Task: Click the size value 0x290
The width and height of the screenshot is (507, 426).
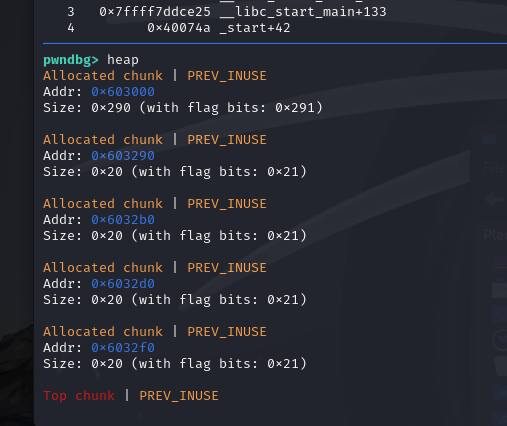Action: pos(111,108)
